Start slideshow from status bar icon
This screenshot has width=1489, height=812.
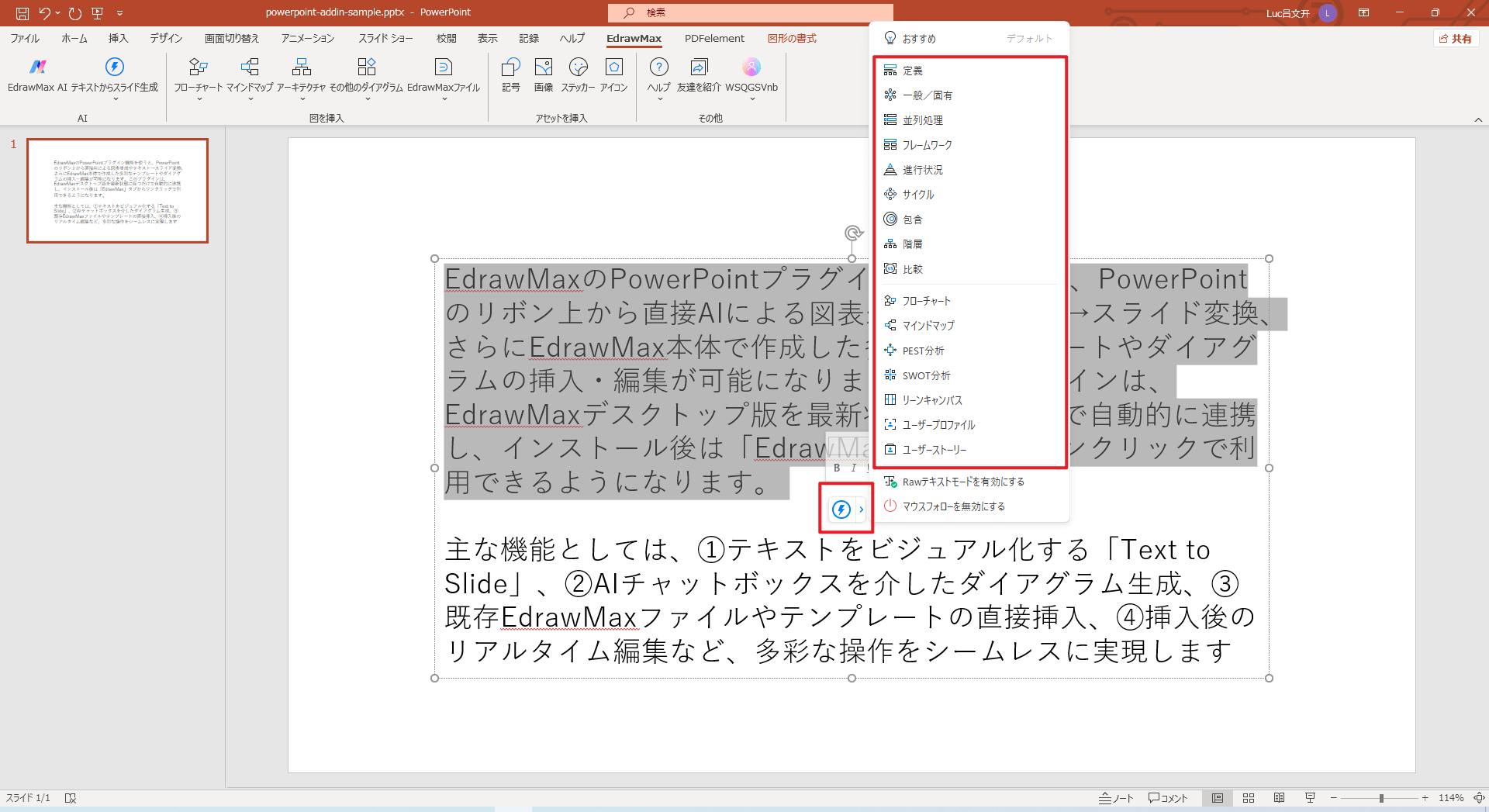tap(1311, 798)
